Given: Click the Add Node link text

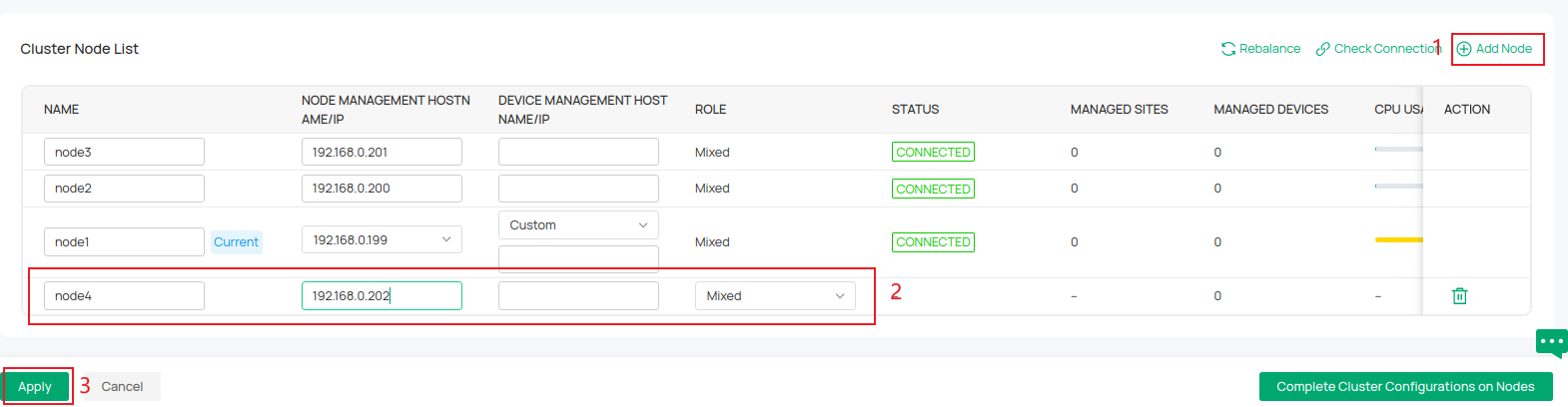Looking at the screenshot, I should tap(1504, 49).
